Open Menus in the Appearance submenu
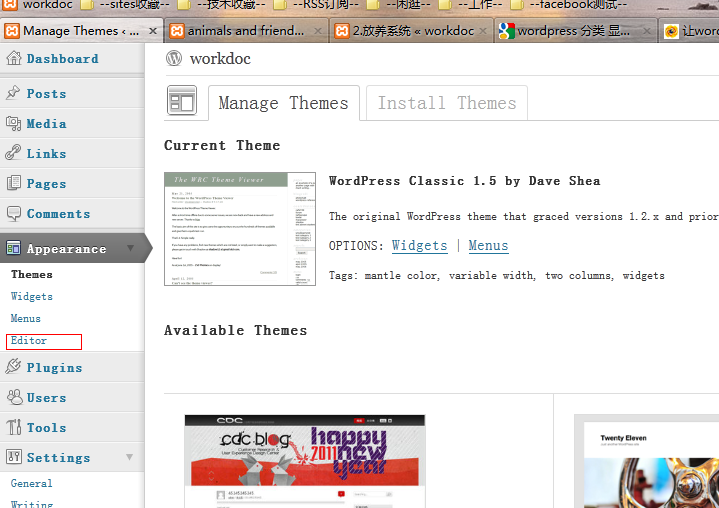The height and width of the screenshot is (508, 719). coord(26,318)
